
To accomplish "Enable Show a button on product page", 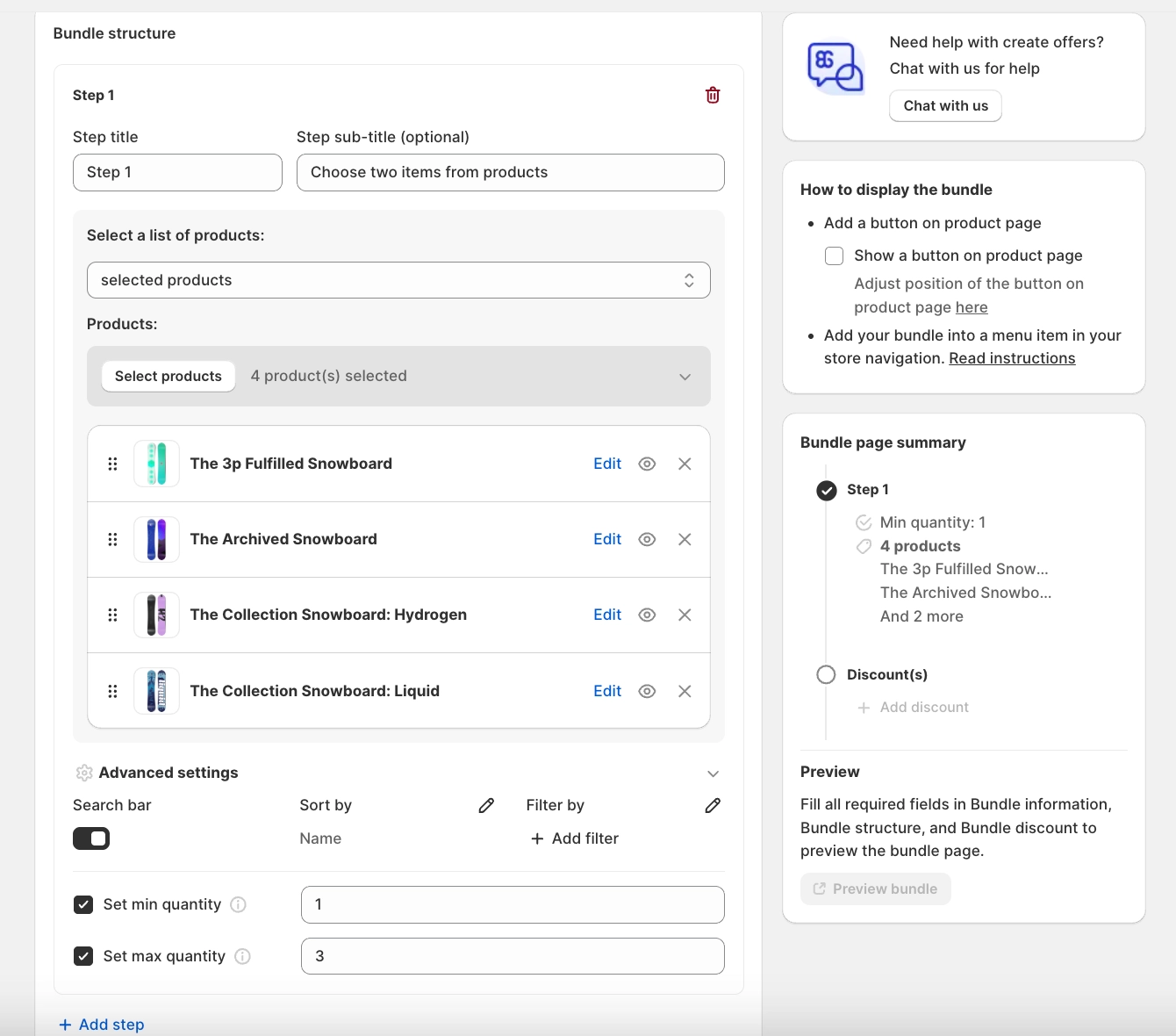I will pos(834,255).
